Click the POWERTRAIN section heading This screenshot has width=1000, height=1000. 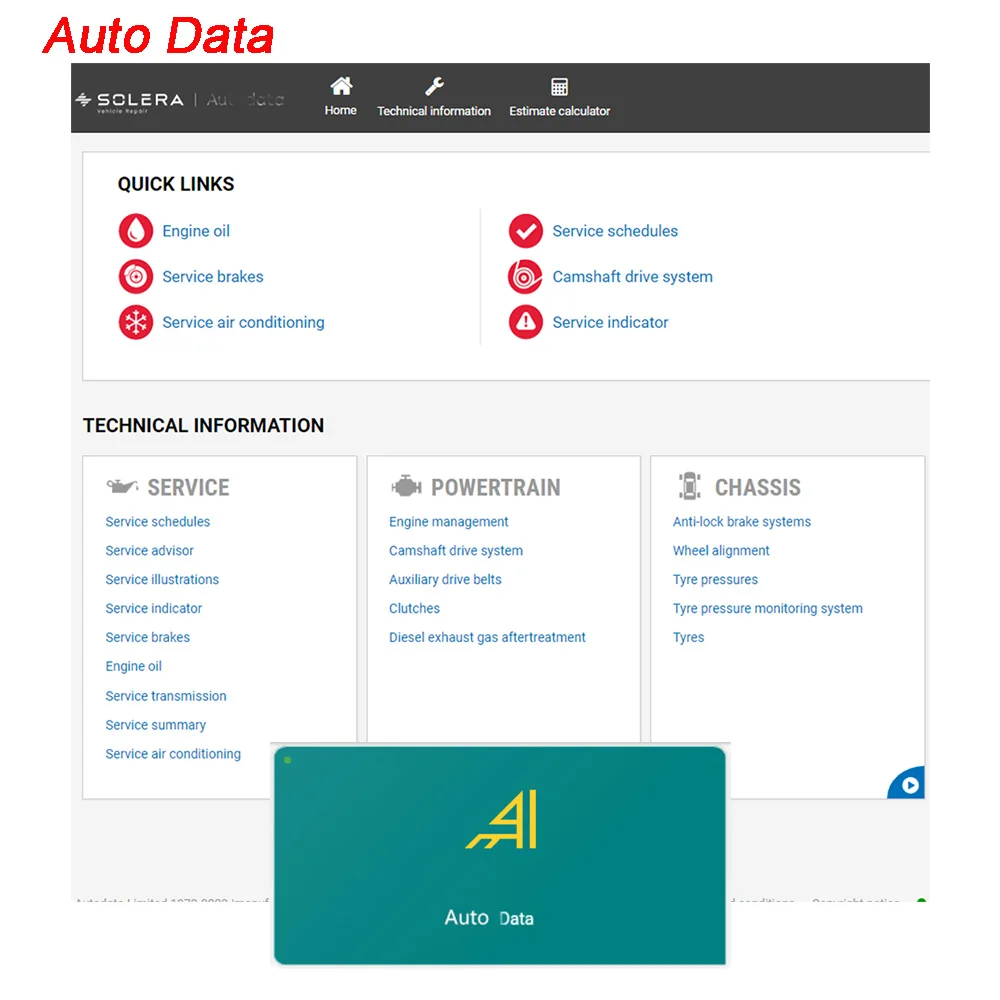tap(496, 487)
